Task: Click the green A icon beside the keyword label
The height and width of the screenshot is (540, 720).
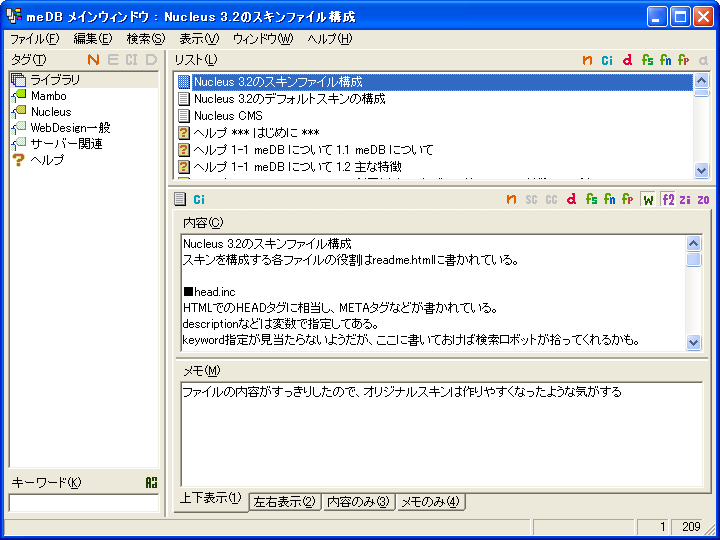Action: tap(151, 483)
